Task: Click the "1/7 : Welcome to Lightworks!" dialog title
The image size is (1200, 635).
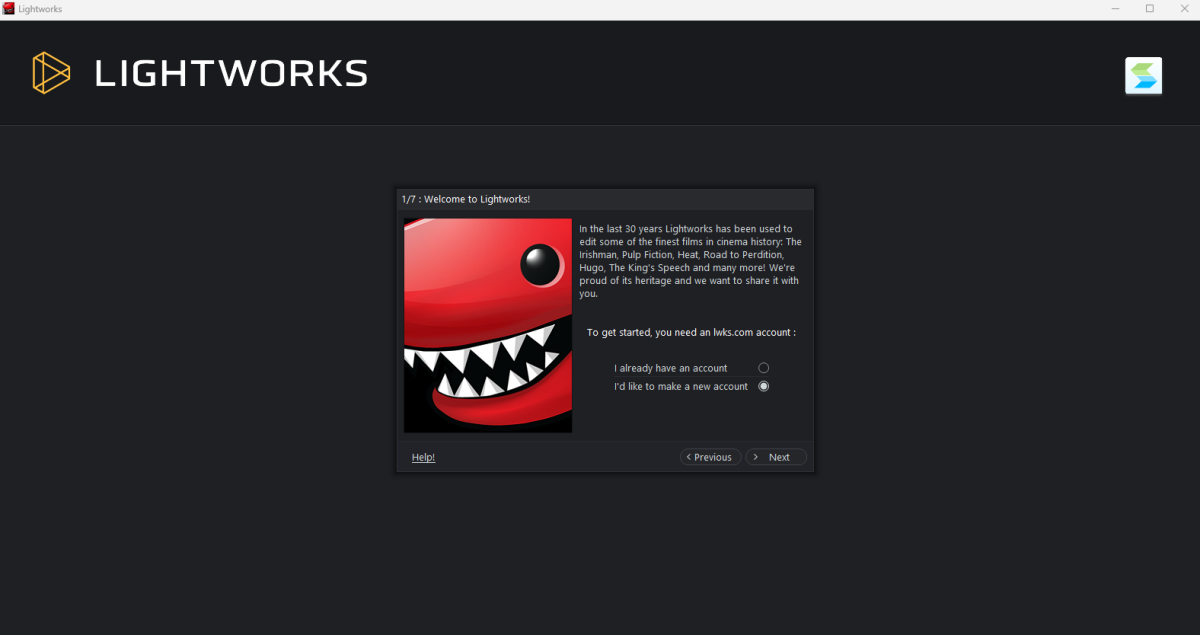Action: (466, 199)
